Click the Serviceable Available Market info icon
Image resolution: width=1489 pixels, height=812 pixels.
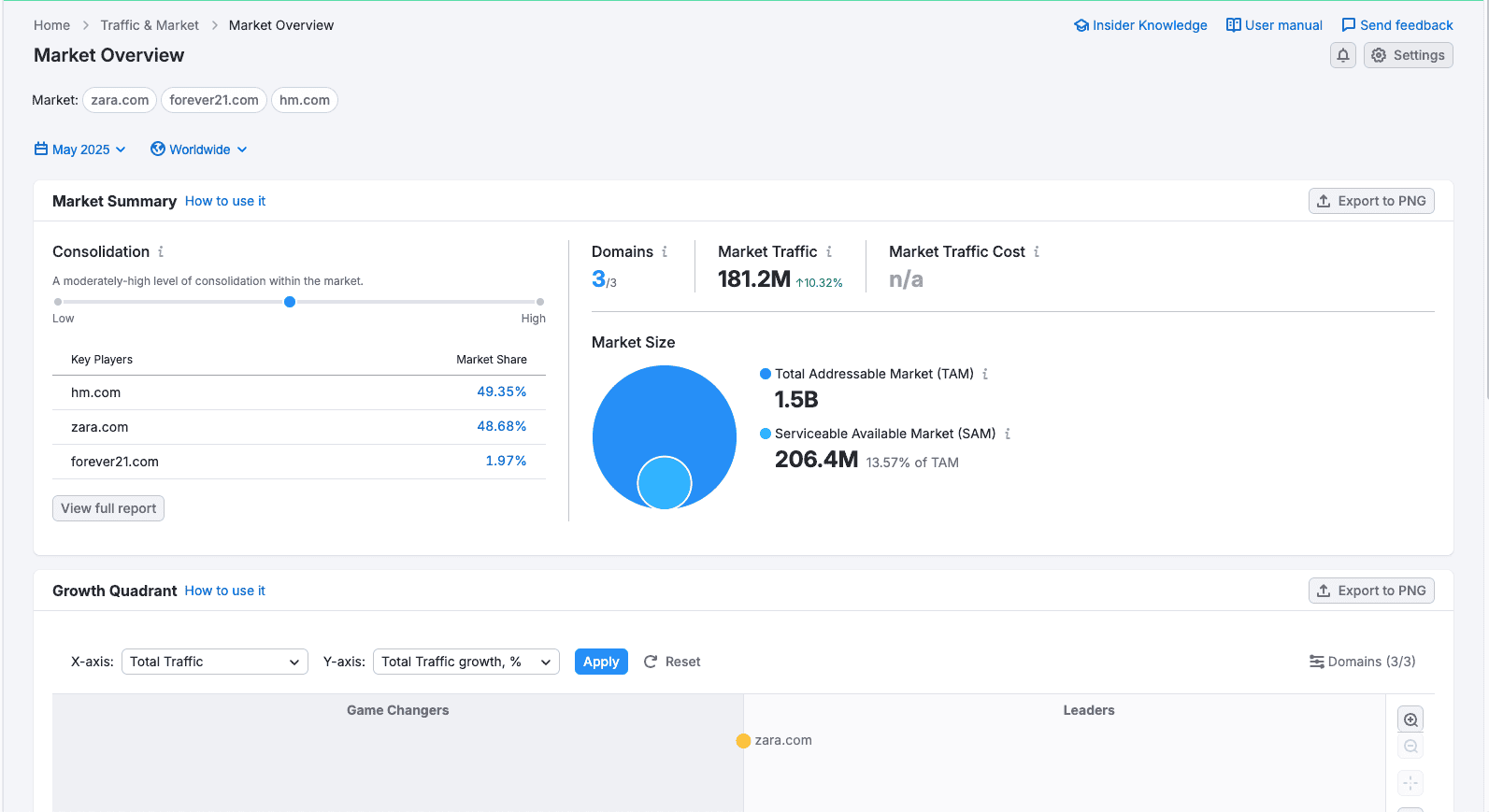click(x=1008, y=434)
